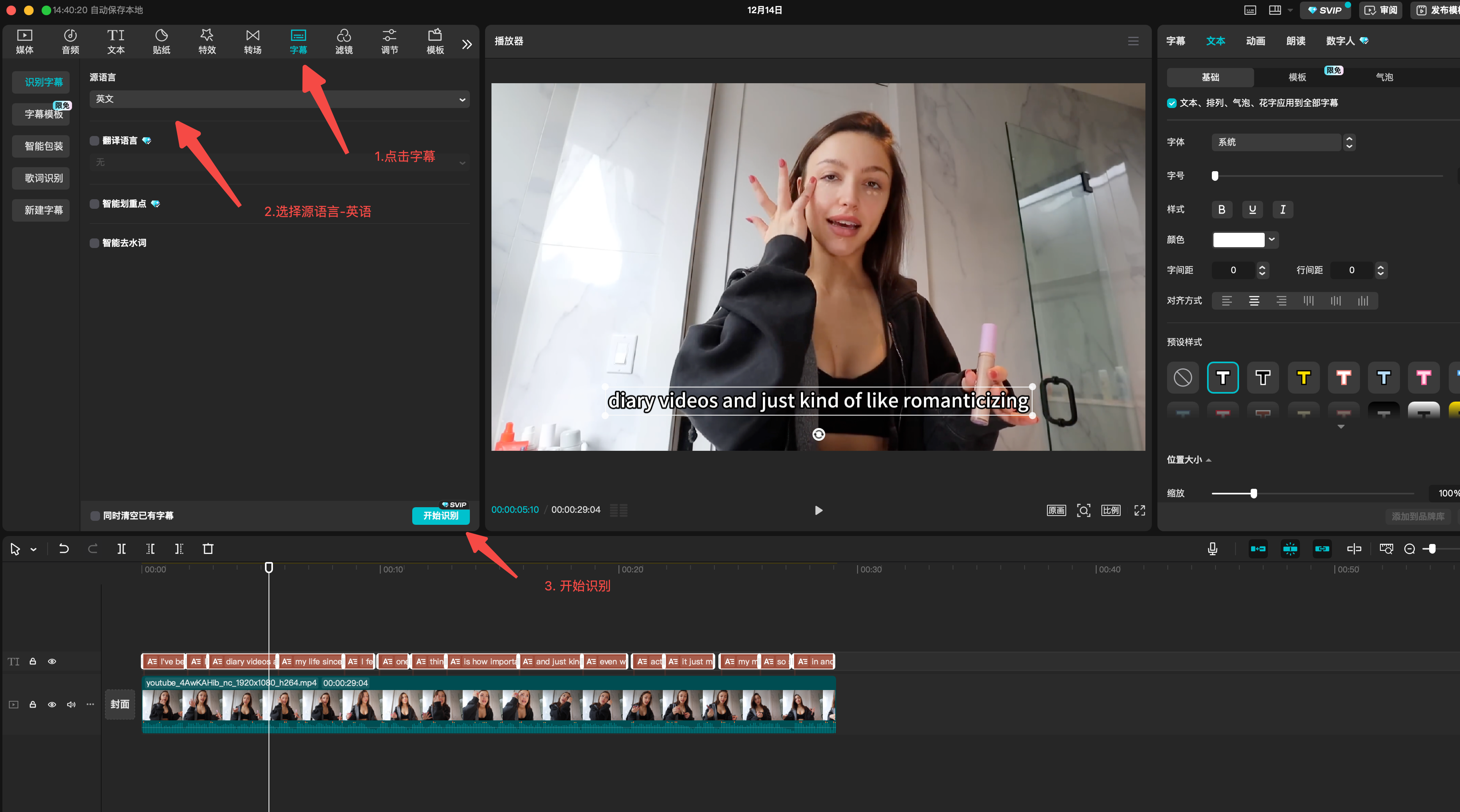This screenshot has height=812, width=1460.
Task: Select 歌词识别 in the left sidebar
Action: (44, 178)
